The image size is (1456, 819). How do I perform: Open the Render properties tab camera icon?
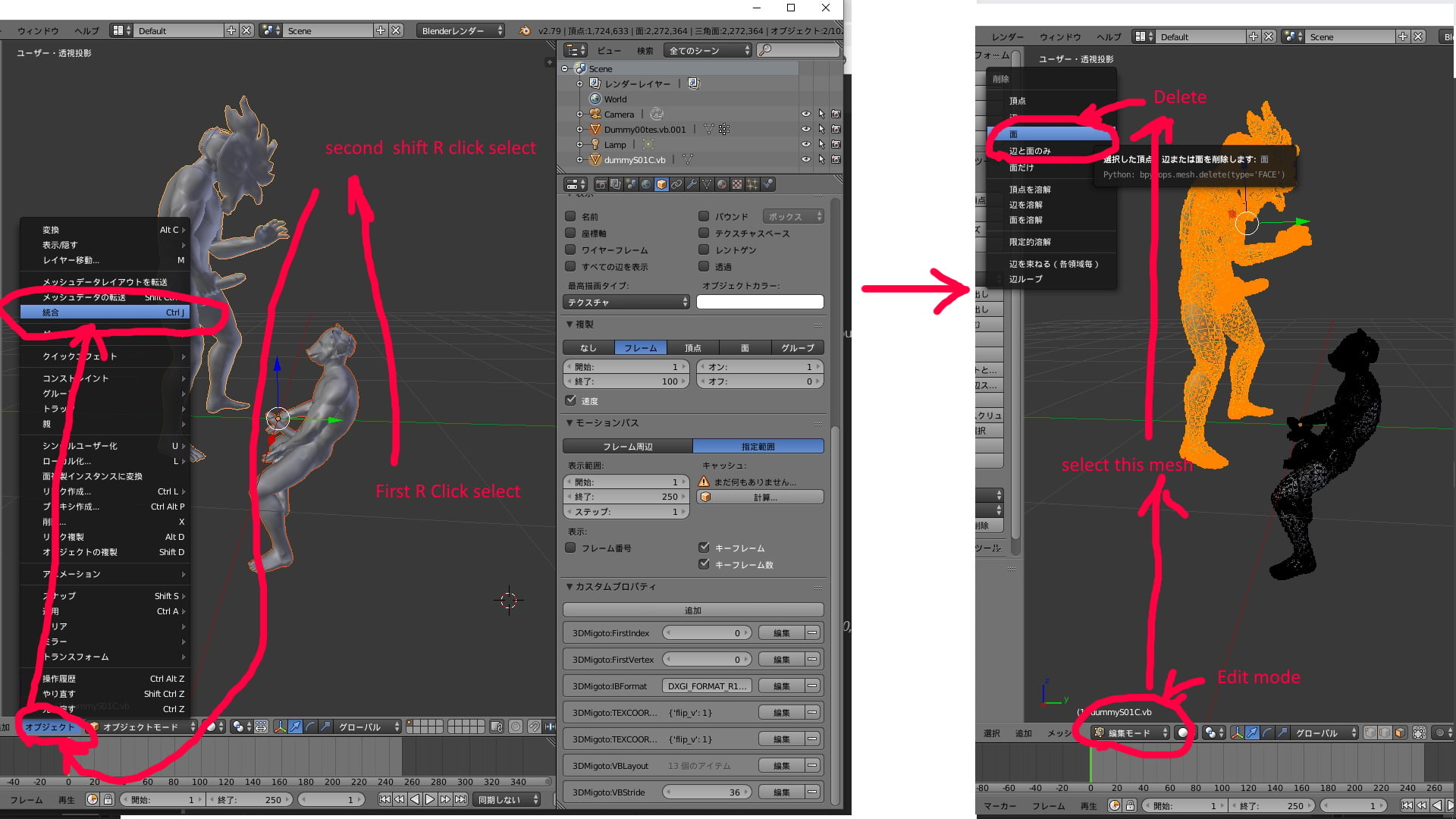601,184
